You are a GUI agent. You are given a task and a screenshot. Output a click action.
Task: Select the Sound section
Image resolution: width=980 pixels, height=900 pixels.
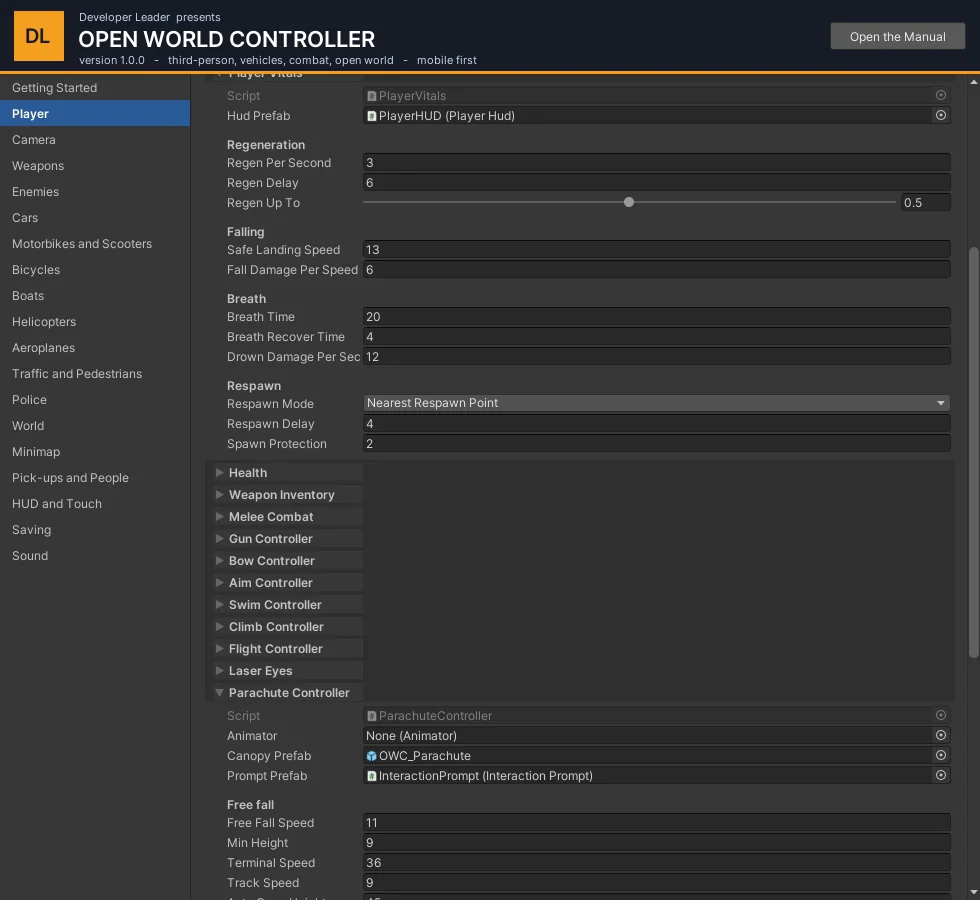click(x=95, y=556)
